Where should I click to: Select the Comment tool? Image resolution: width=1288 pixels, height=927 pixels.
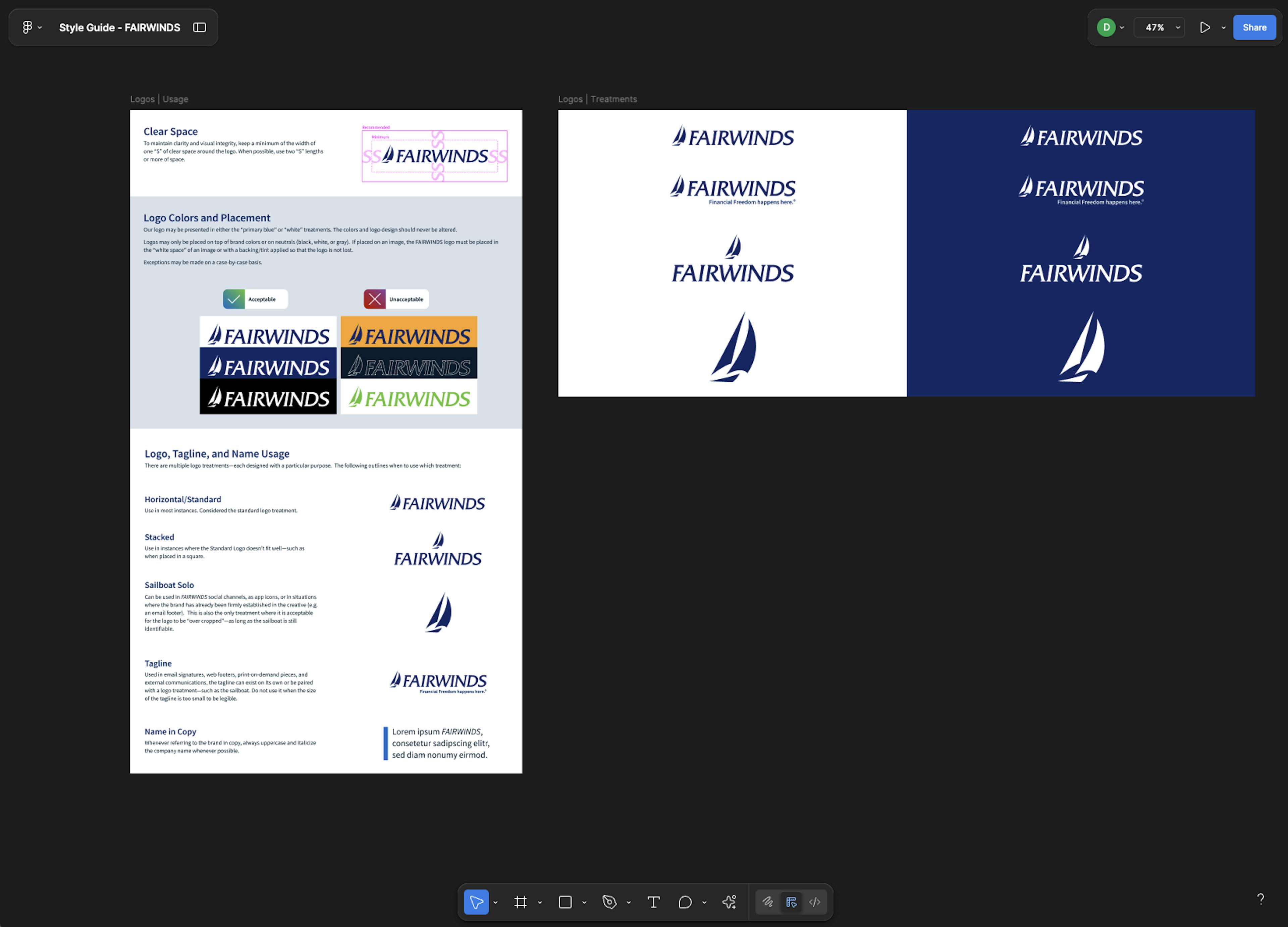tap(685, 902)
